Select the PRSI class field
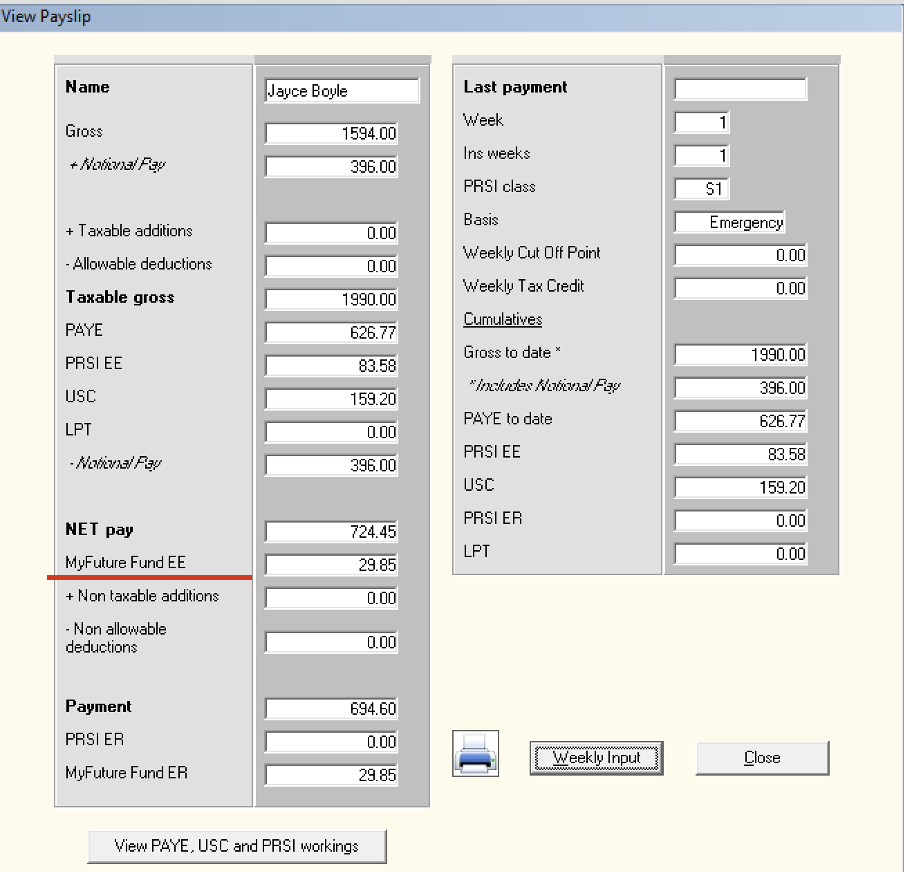This screenshot has height=872, width=904. click(702, 189)
